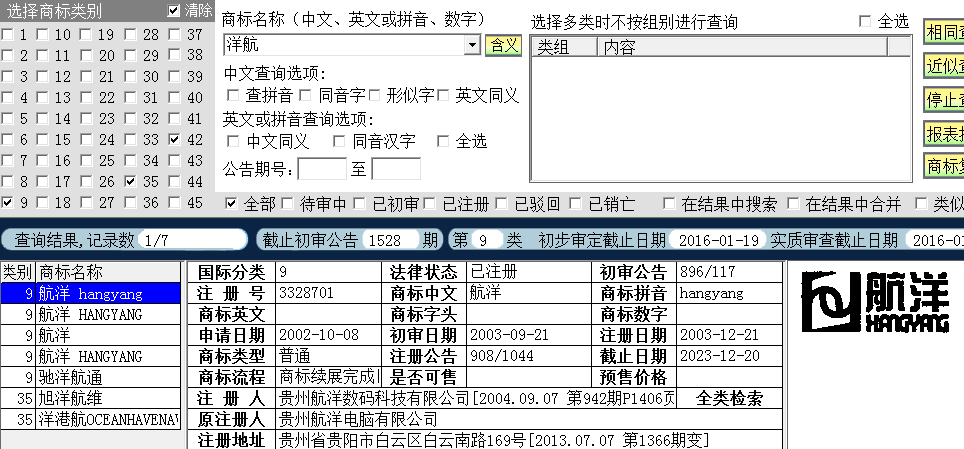Check the 已驳回 status filter
Screen dimensions: 964x449
pyautogui.click(x=502, y=204)
